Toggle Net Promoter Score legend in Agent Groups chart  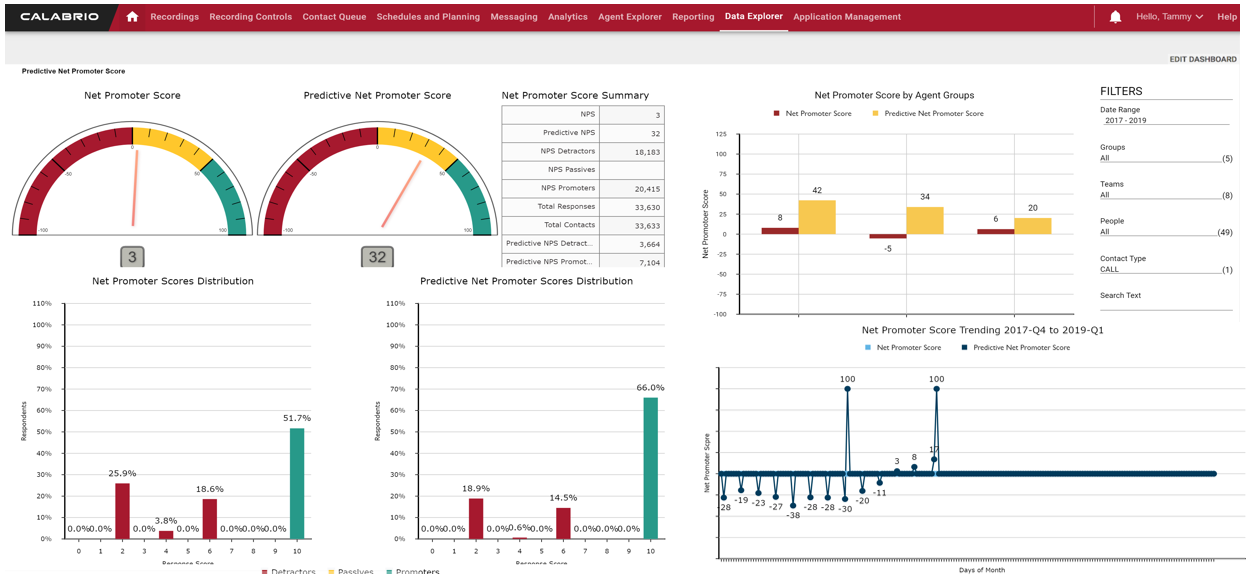(812, 114)
